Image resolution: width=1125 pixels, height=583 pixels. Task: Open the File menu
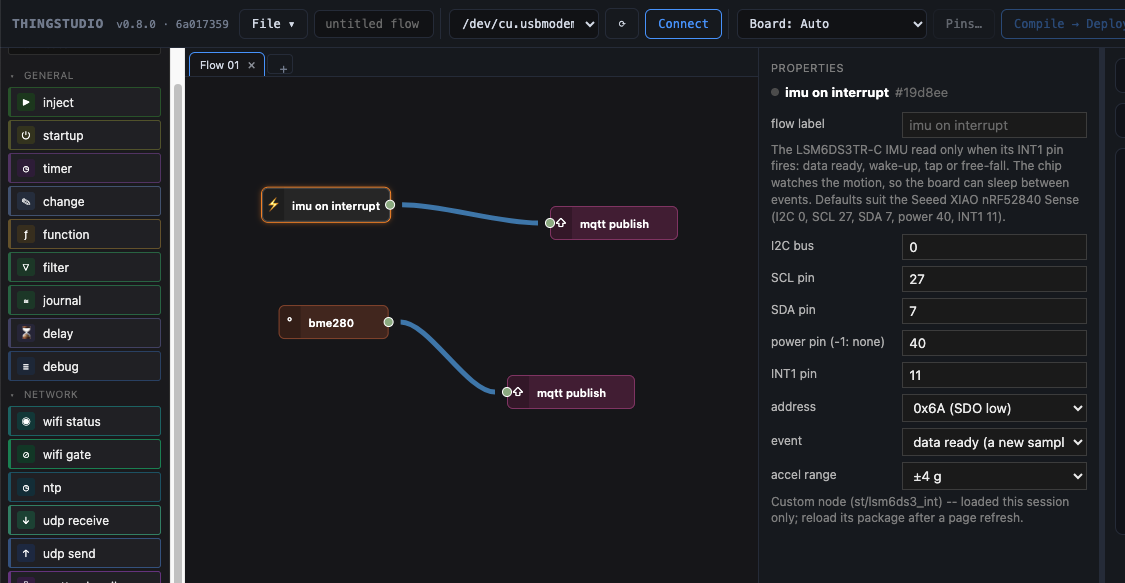pos(273,24)
